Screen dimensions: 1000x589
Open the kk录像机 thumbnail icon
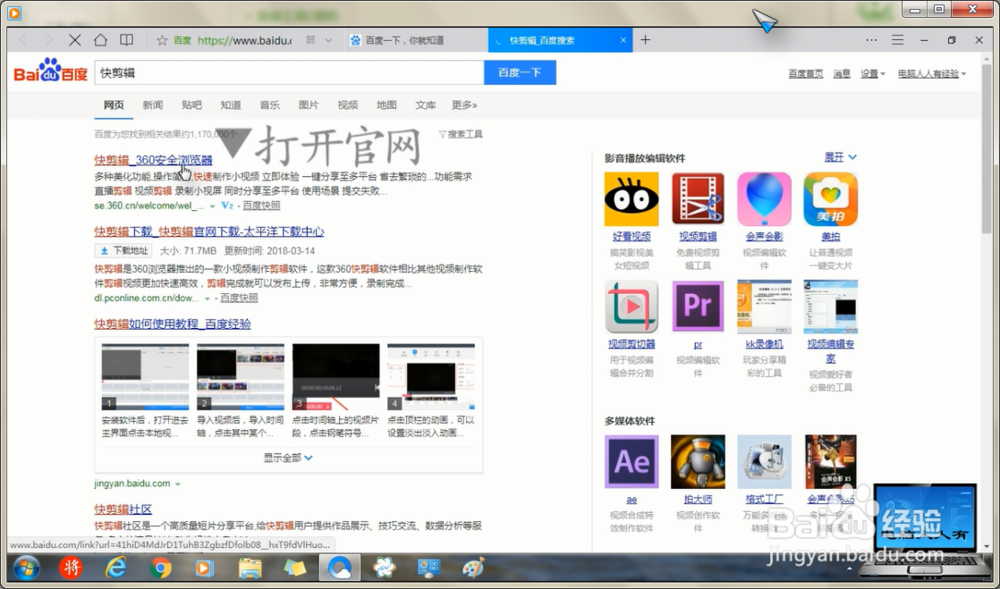point(764,307)
